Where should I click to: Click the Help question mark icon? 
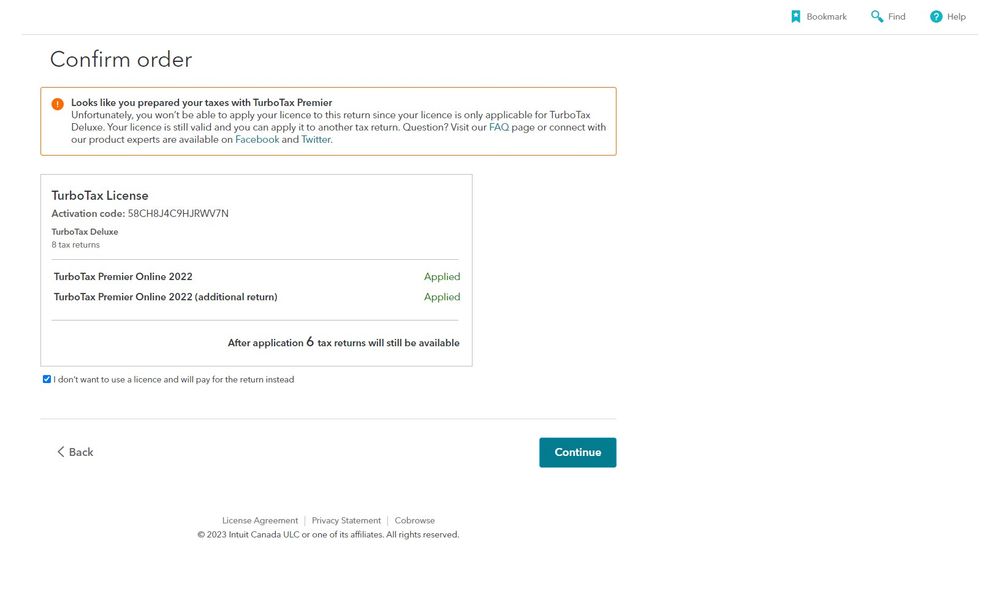point(936,17)
